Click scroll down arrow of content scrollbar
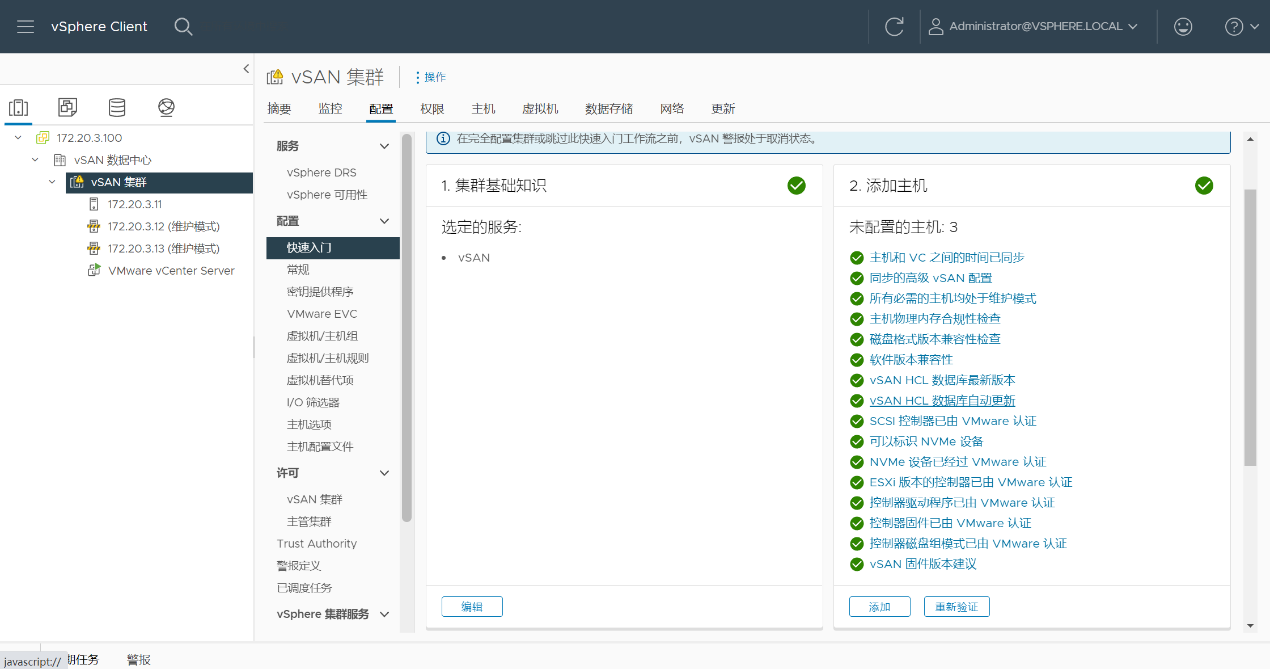This screenshot has height=669, width=1270. pos(1249,626)
